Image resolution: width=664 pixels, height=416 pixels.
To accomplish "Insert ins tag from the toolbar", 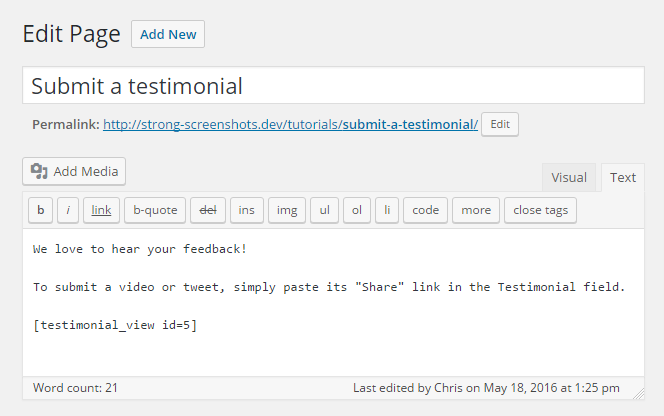I will [x=246, y=210].
